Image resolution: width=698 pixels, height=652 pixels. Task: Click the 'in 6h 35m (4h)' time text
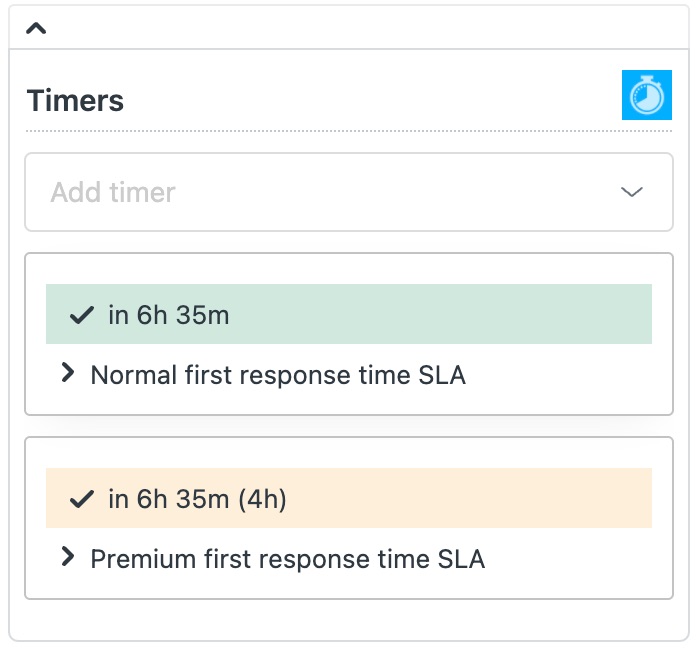197,499
